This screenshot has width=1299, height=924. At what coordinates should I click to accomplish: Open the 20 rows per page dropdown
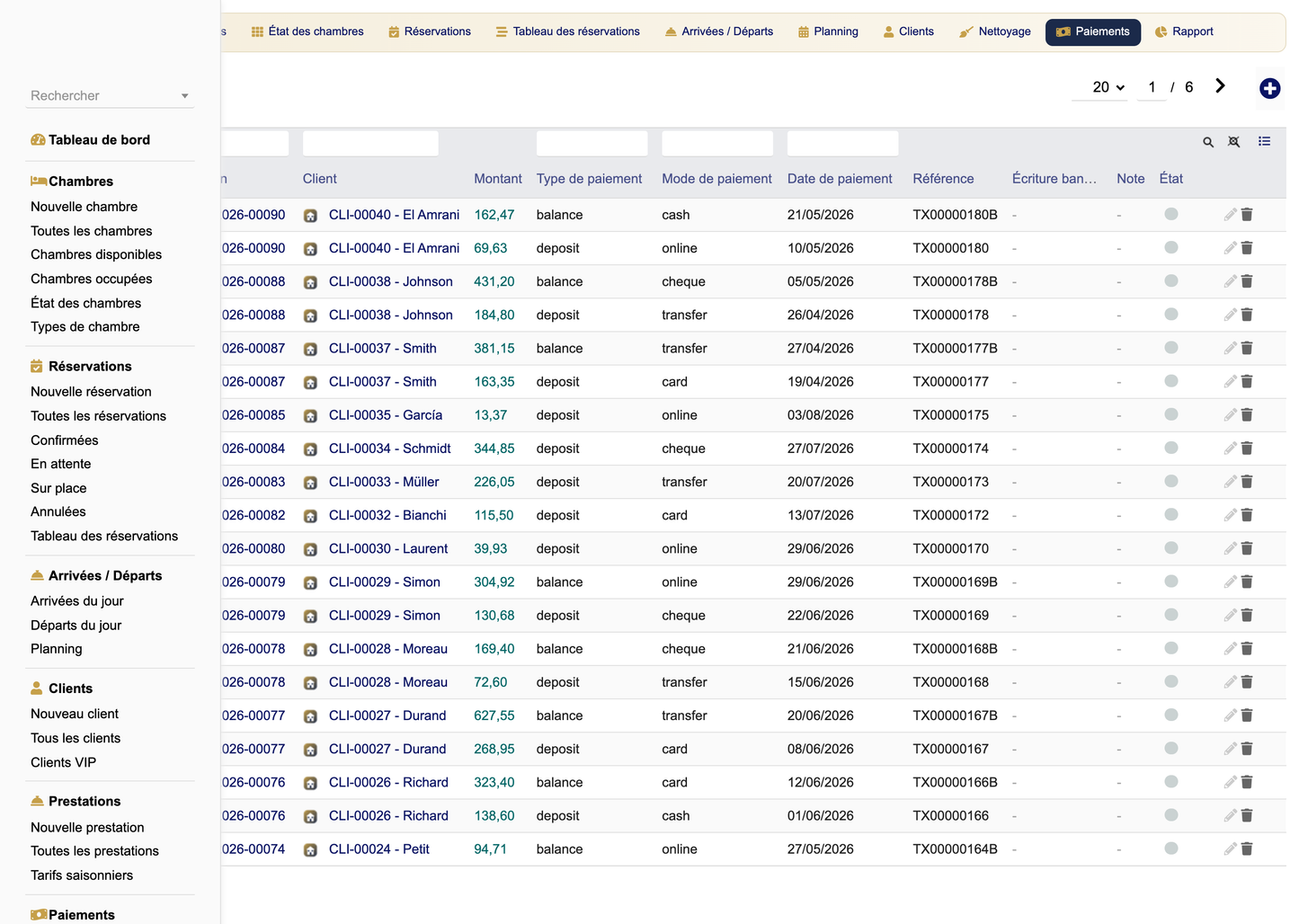pos(1099,87)
